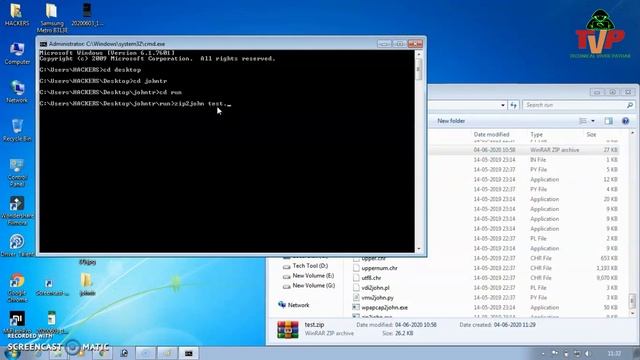Launch Driver Talent shortcut
Image resolution: width=640 pixels, height=360 pixels.
click(17, 245)
